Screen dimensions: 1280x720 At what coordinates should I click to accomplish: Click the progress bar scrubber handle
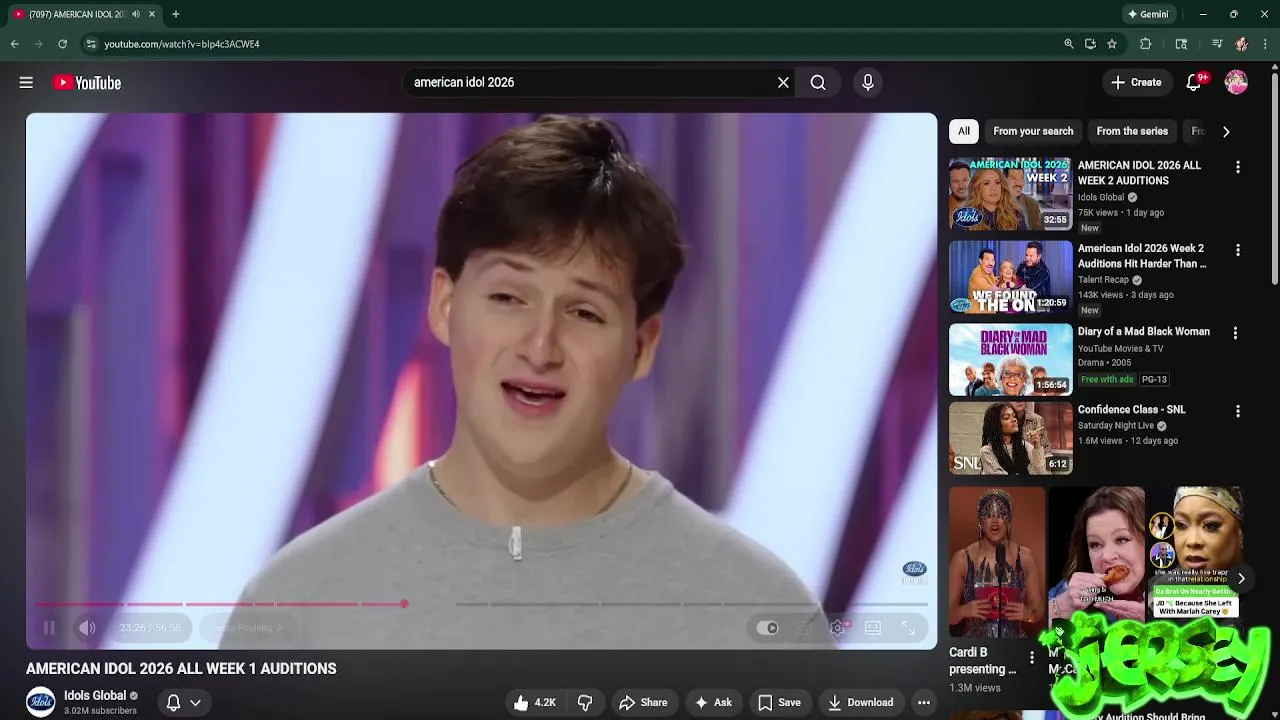404,604
